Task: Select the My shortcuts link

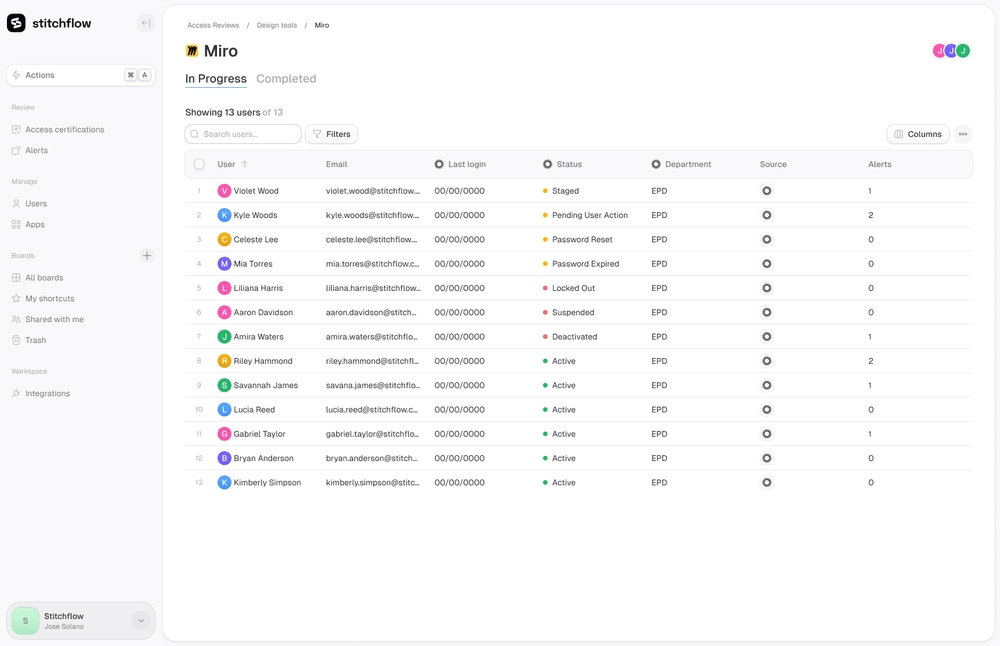Action: (x=48, y=298)
